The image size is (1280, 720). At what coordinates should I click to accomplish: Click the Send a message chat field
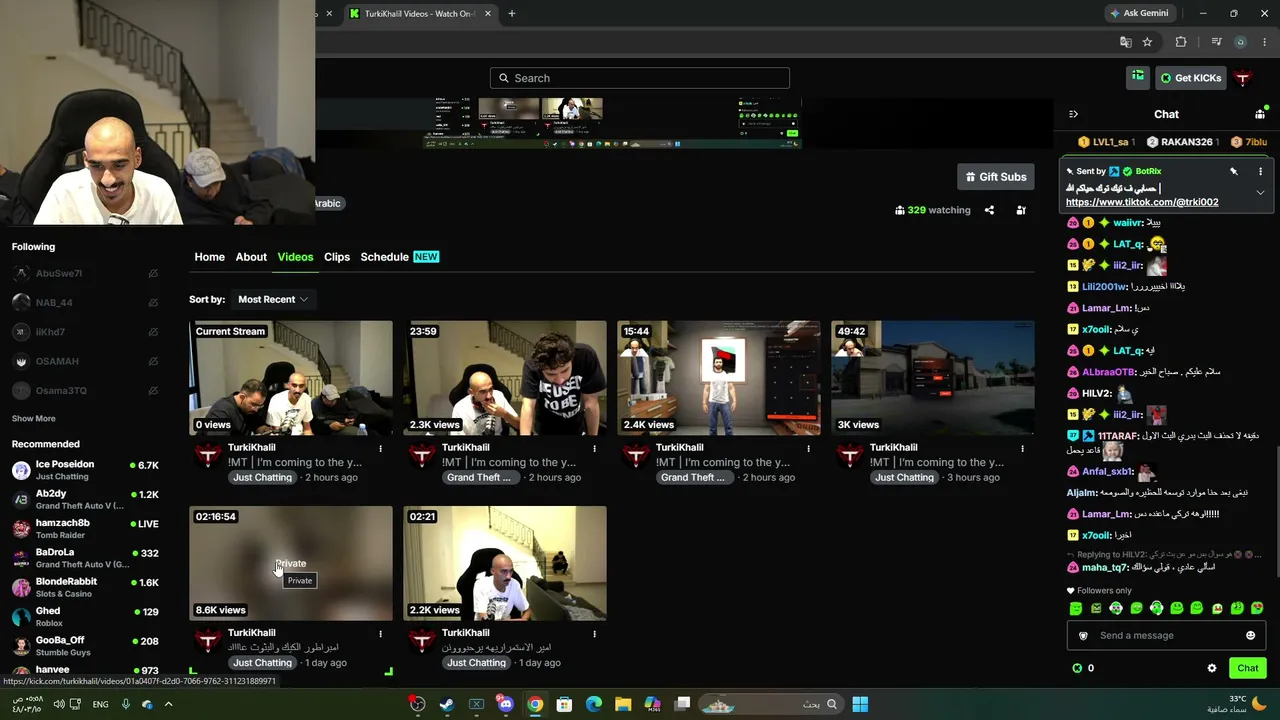coord(1165,636)
